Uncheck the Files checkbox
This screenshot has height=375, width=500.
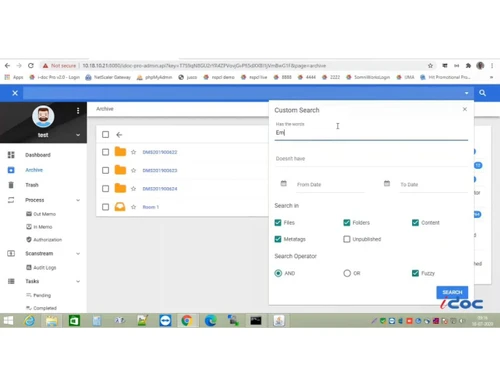click(278, 223)
